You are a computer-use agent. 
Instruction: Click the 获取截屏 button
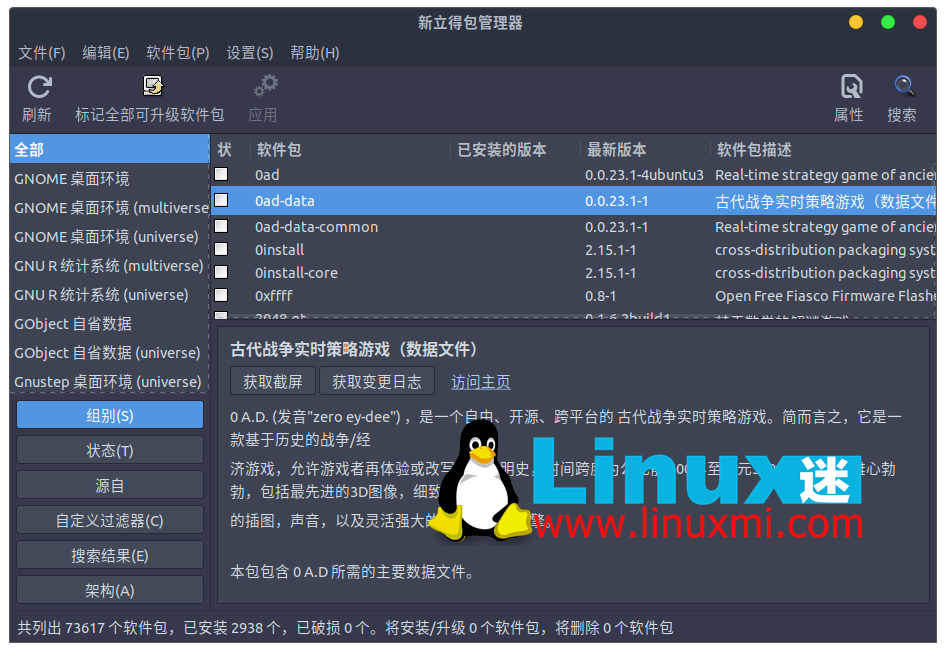coord(273,381)
